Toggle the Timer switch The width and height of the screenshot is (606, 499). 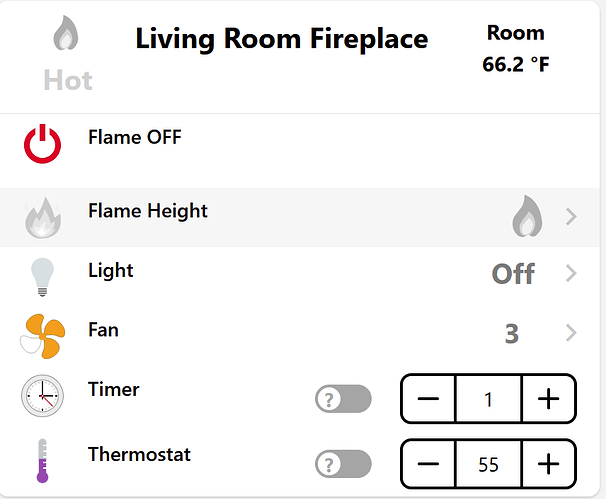tap(343, 399)
